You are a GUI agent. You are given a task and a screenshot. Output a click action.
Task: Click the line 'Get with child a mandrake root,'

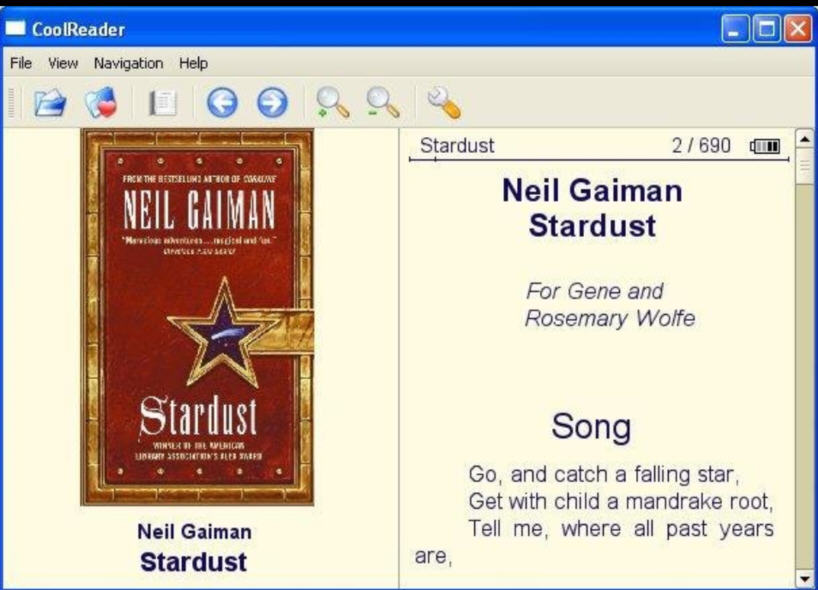coord(621,501)
